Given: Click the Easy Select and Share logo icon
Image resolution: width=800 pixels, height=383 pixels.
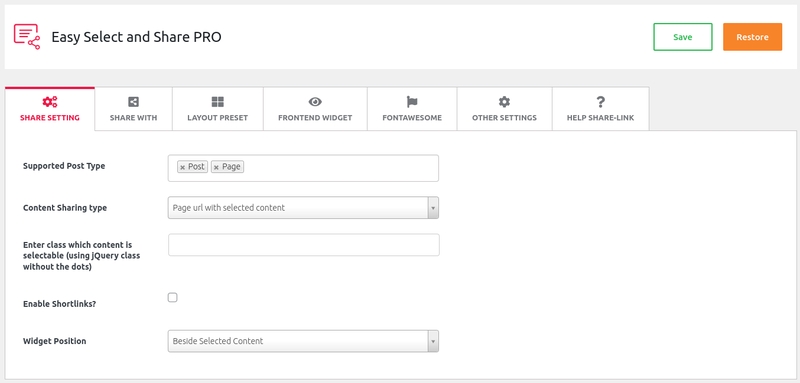Looking at the screenshot, I should [x=27, y=37].
